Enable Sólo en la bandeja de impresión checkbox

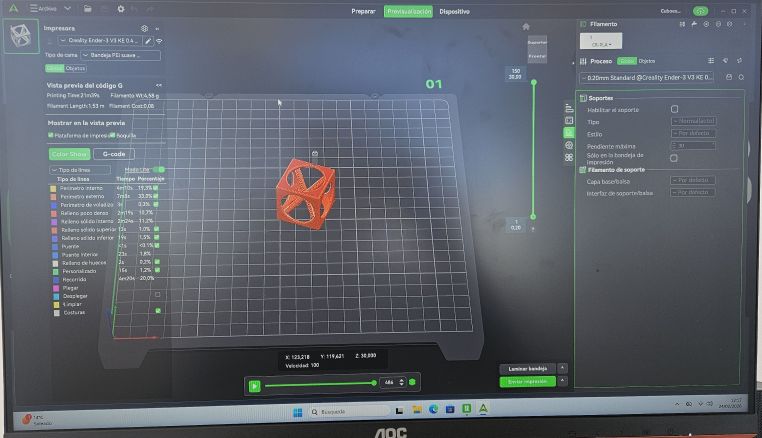pos(674,158)
